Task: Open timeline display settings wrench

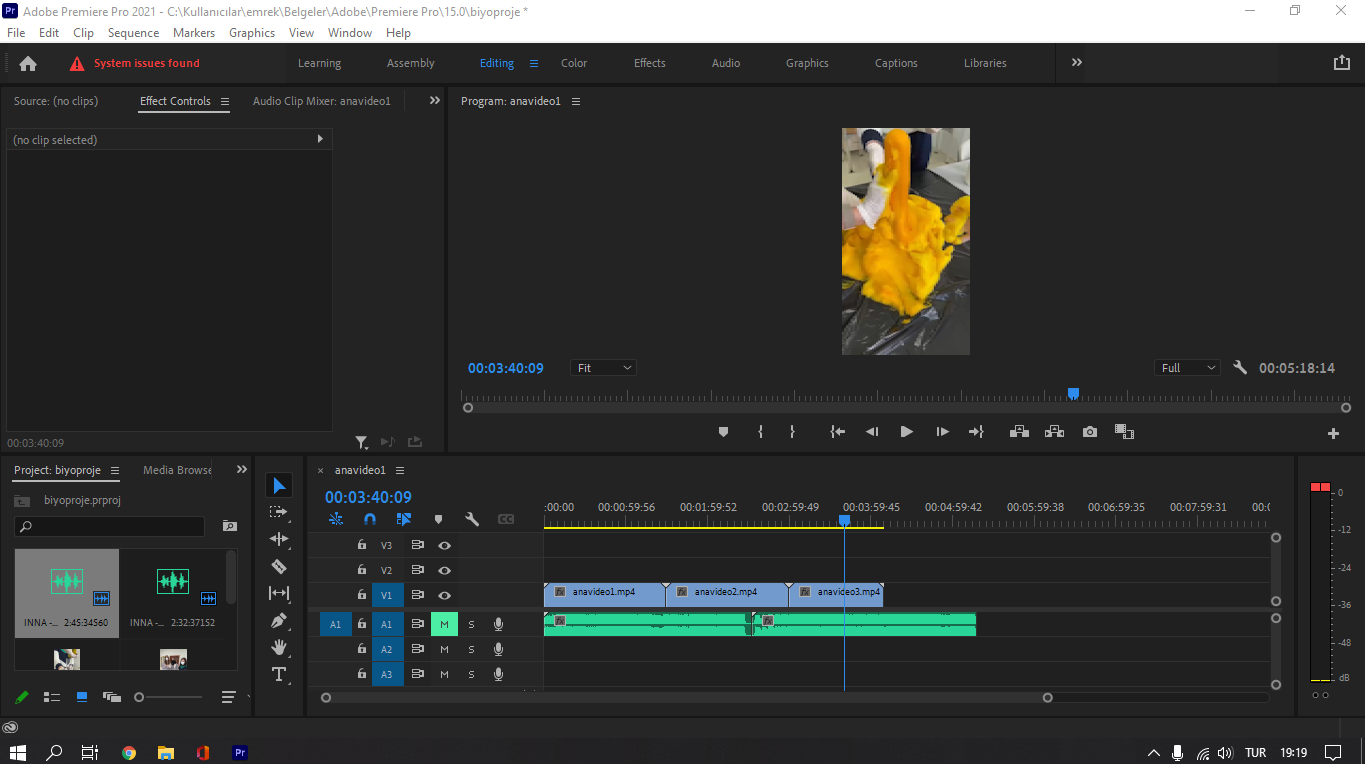Action: coord(472,519)
